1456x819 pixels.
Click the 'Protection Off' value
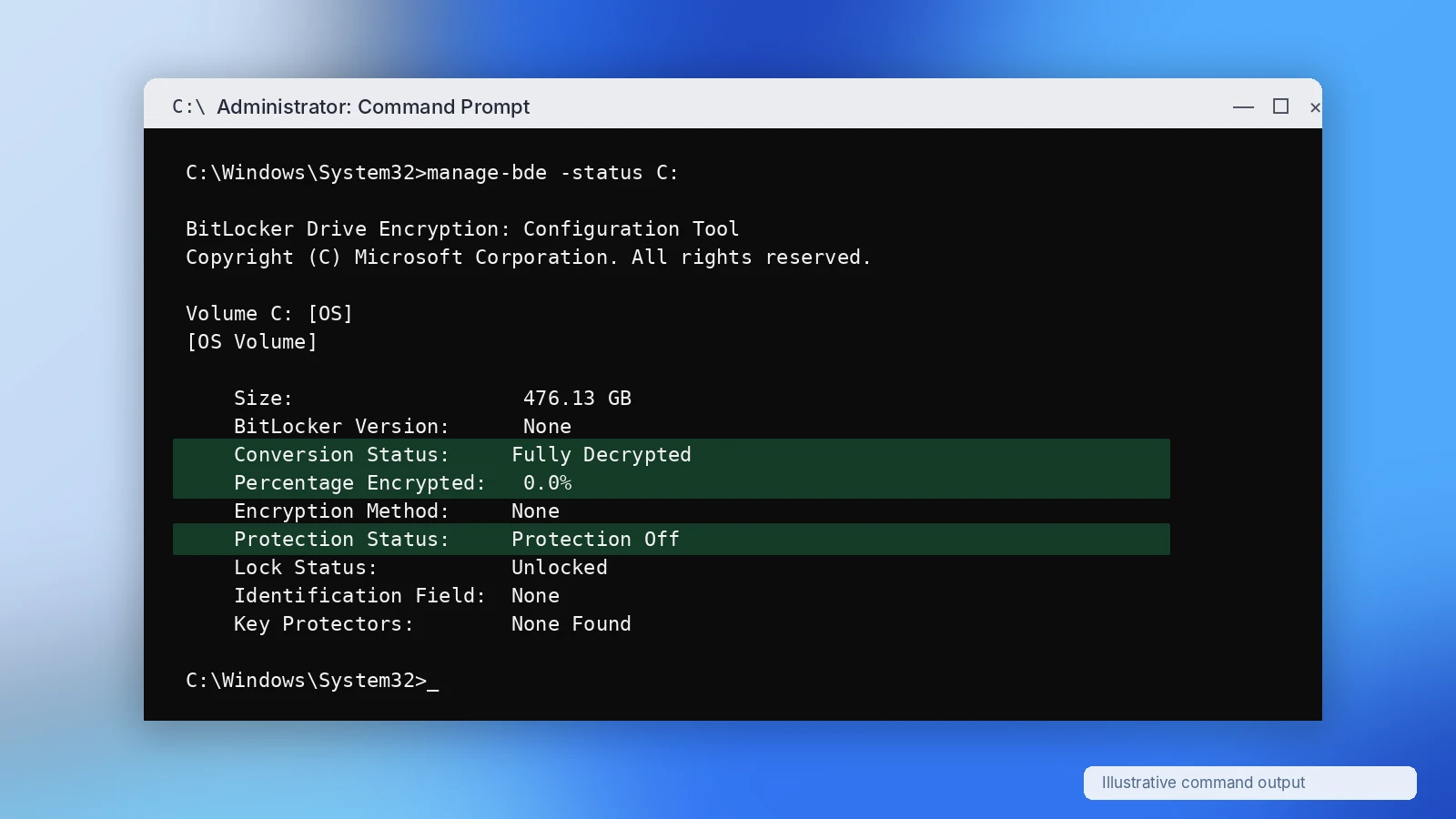pos(595,540)
